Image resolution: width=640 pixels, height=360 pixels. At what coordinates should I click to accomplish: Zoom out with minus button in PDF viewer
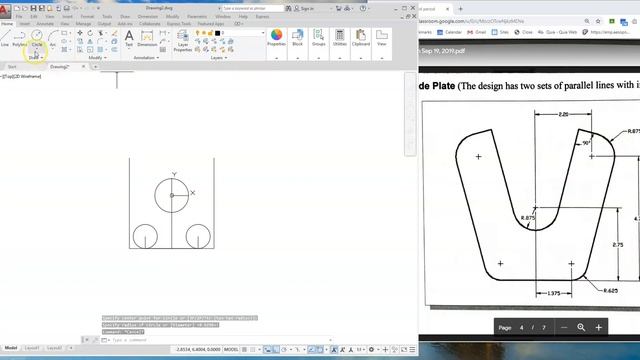click(564, 327)
